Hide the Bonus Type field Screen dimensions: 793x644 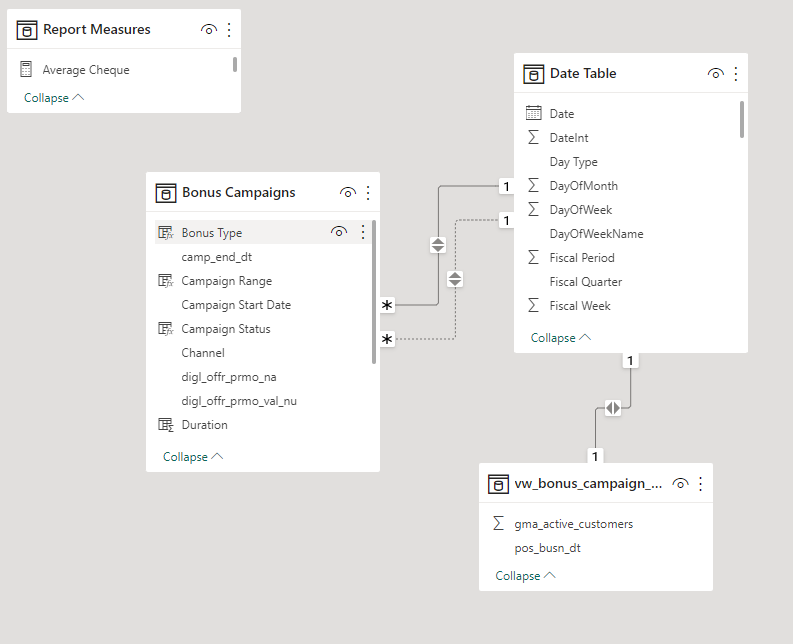point(339,232)
